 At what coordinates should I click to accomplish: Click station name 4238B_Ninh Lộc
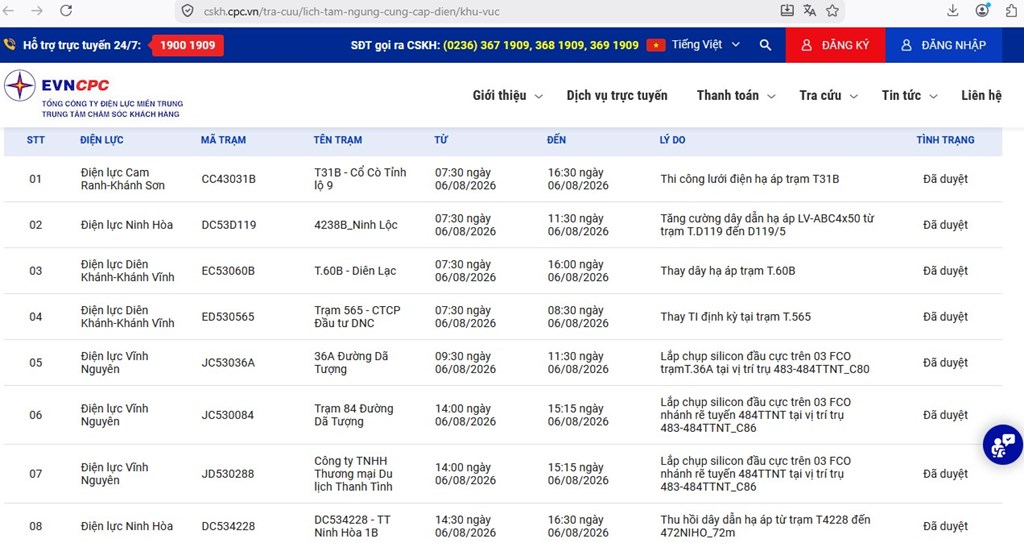coord(356,225)
